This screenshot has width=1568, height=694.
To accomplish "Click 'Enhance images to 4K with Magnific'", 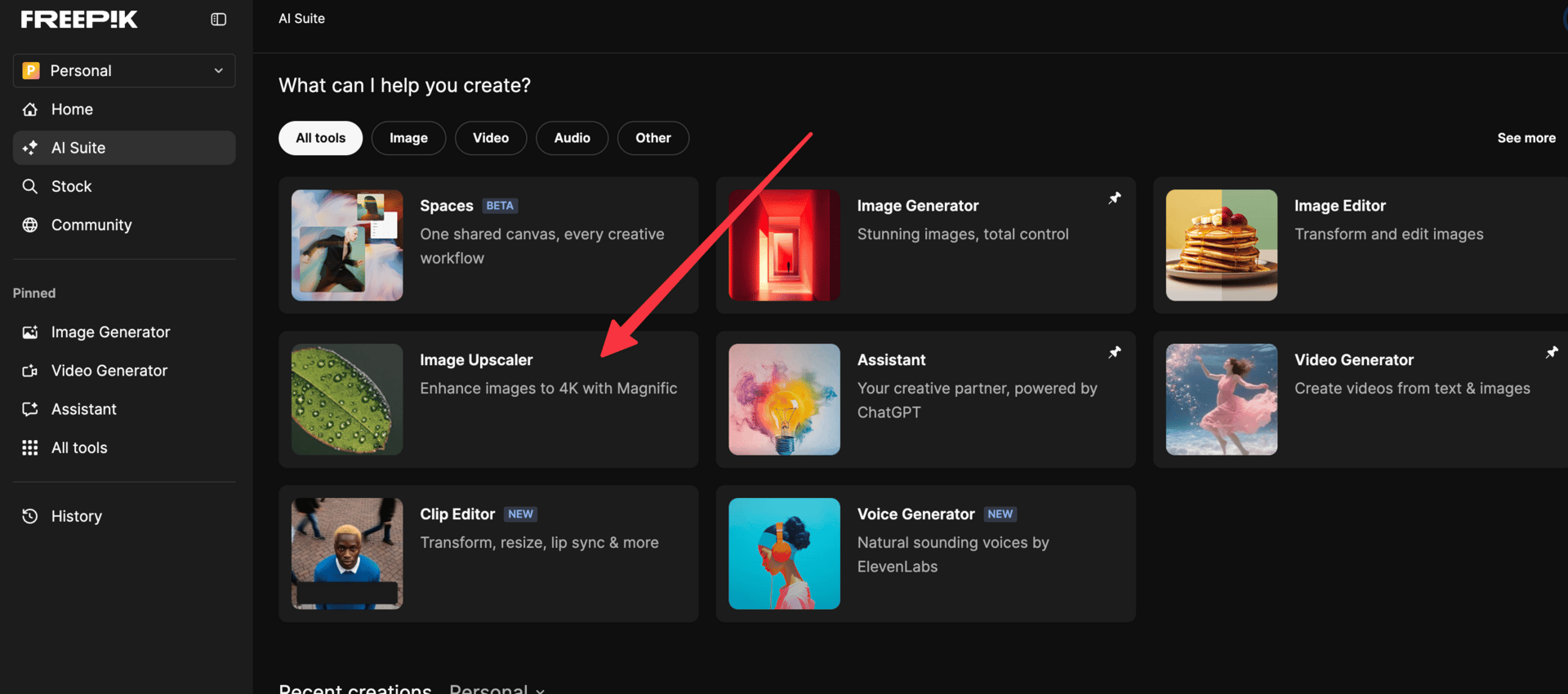I will point(549,389).
